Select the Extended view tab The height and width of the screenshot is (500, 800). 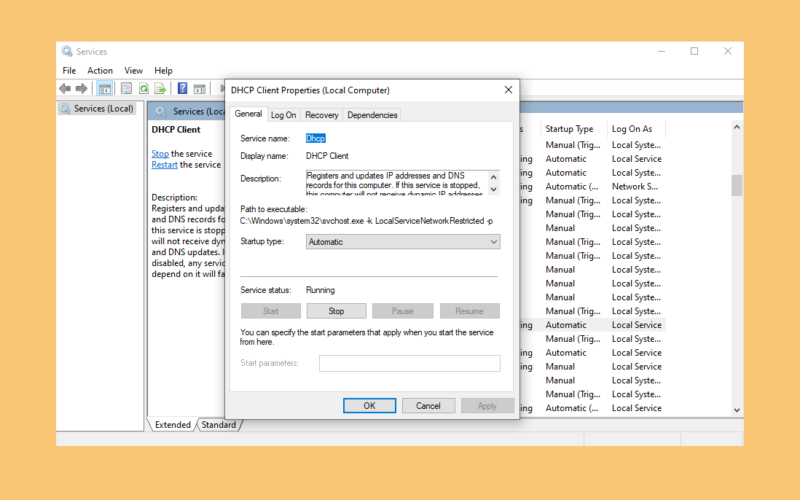pyautogui.click(x=172, y=424)
